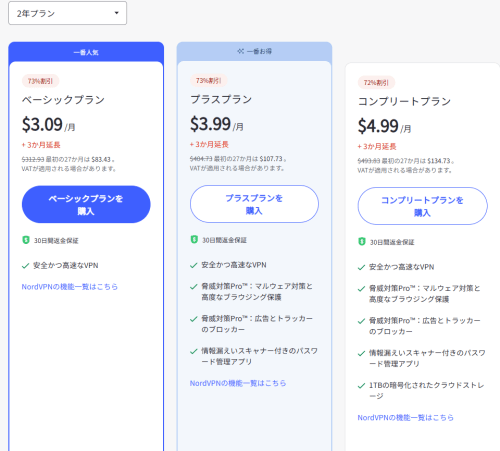
Task: Click the money-back shield icon in プラスプラン
Action: 194,239
